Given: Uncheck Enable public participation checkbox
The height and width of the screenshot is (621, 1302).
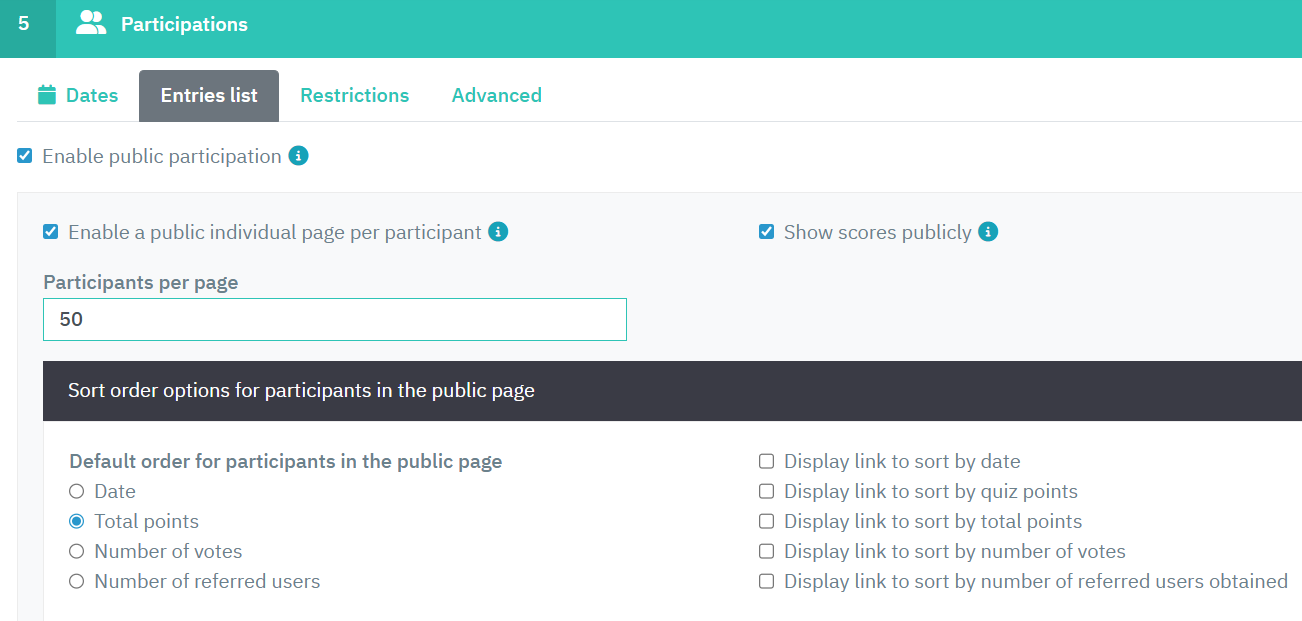Looking at the screenshot, I should coord(25,156).
